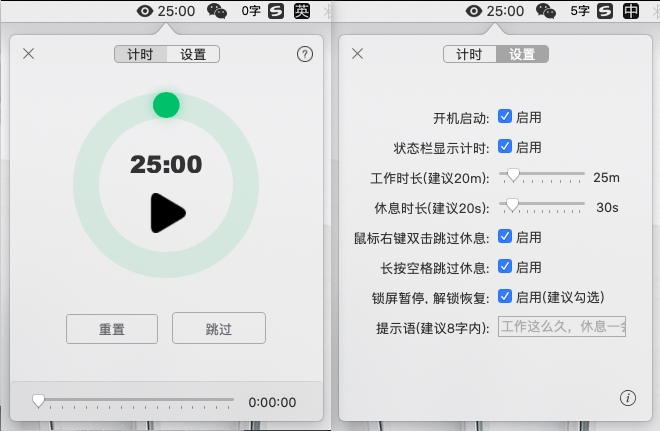This screenshot has width=660, height=431.
Task: Start the timer with the play button
Action: click(x=168, y=213)
